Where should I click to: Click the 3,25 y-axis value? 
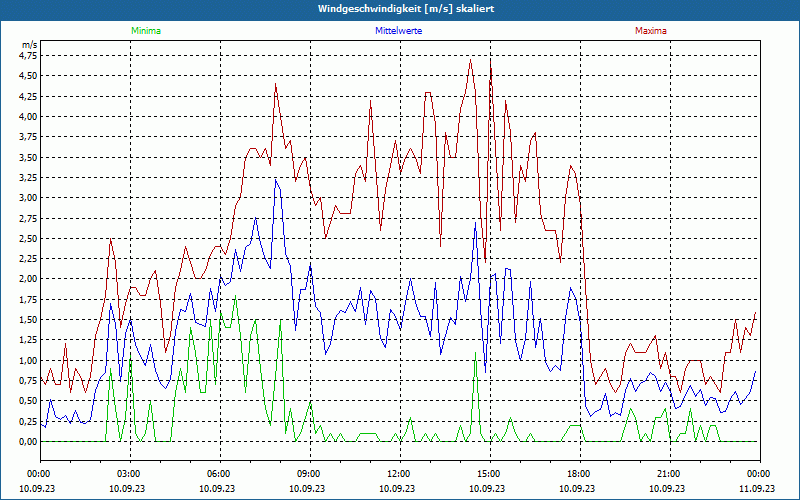point(28,178)
